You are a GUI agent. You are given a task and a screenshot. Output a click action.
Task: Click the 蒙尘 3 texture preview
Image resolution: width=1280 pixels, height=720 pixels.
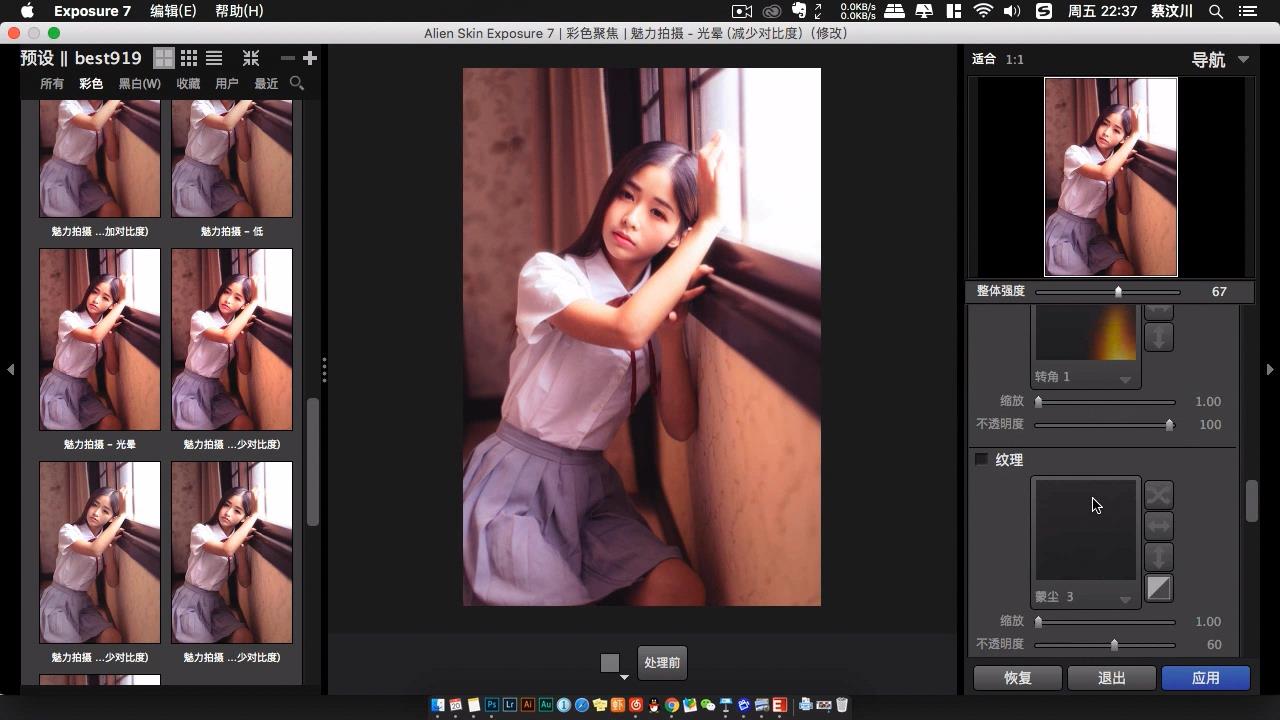[x=1086, y=530]
